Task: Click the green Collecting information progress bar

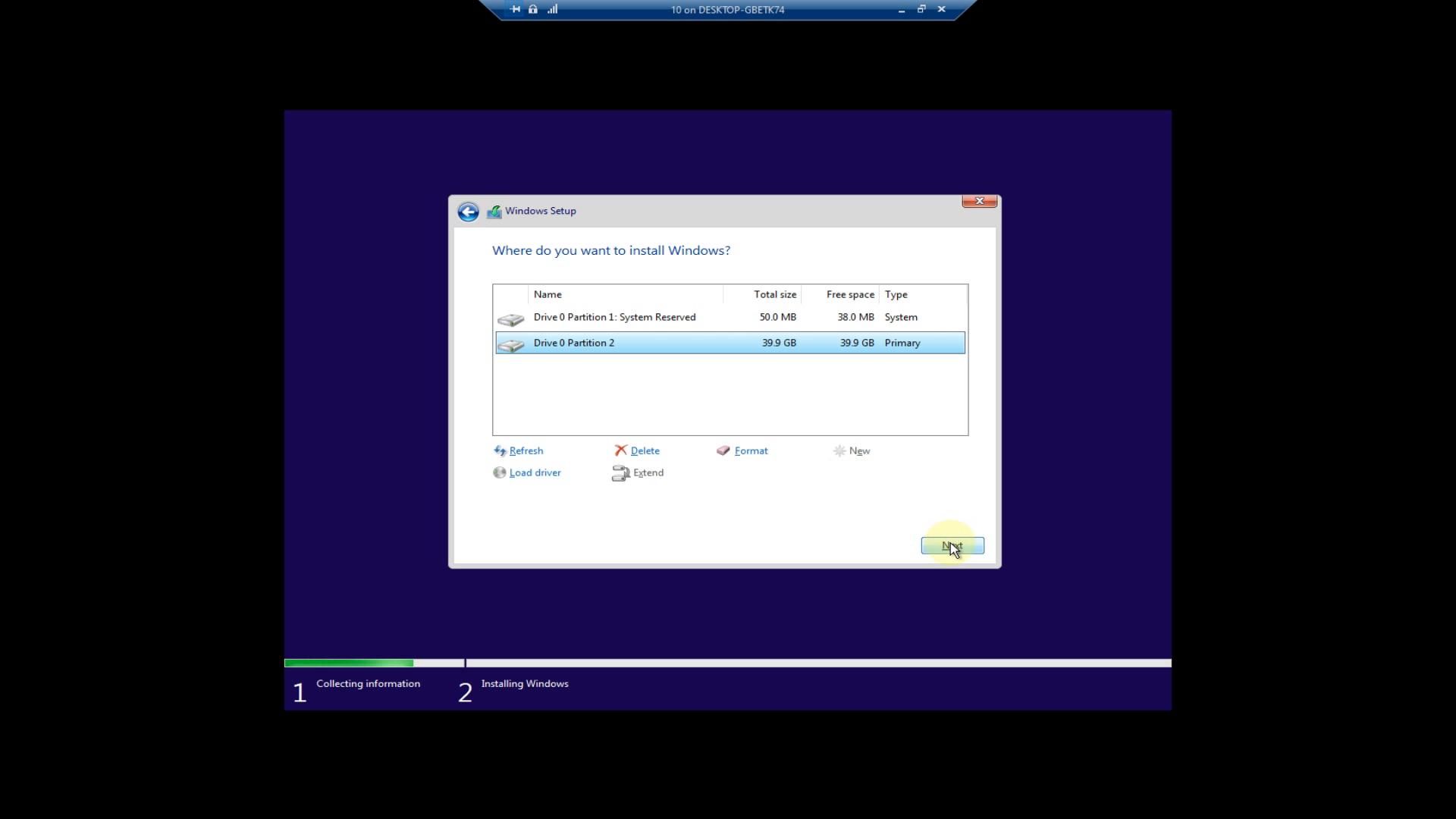Action: 349,664
